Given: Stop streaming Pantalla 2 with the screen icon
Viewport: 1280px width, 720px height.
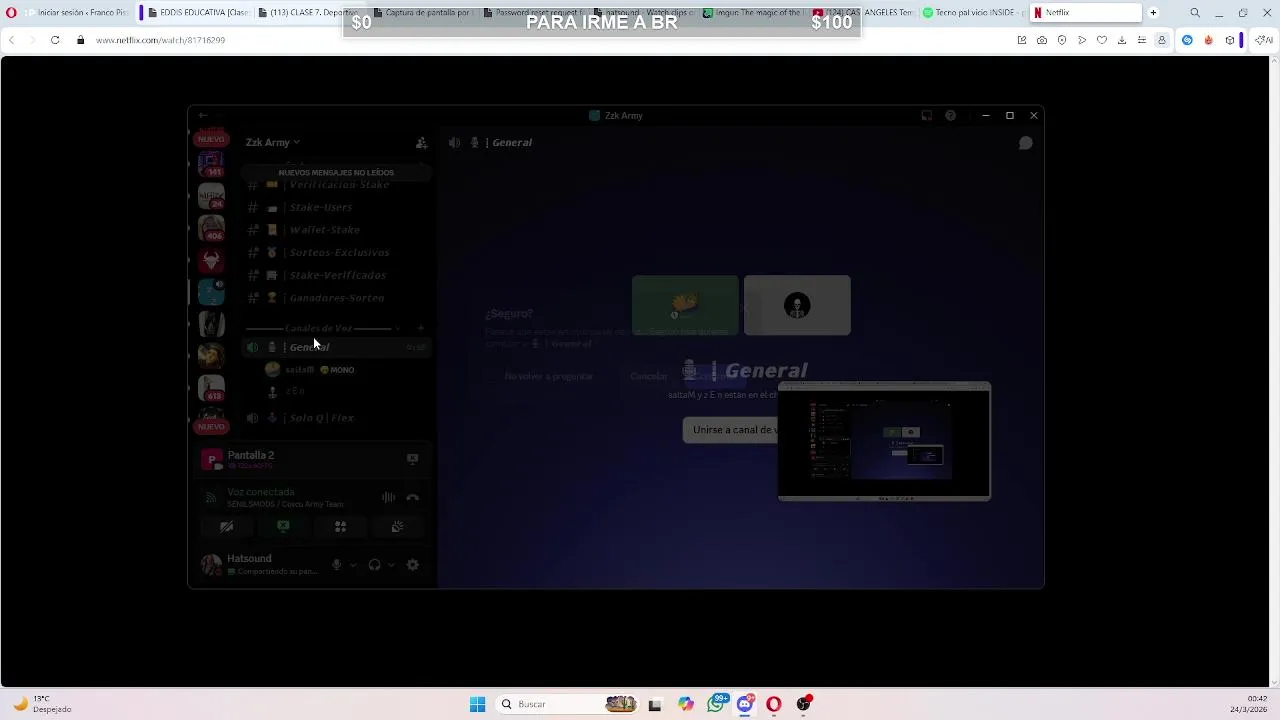Looking at the screenshot, I should click(x=412, y=459).
